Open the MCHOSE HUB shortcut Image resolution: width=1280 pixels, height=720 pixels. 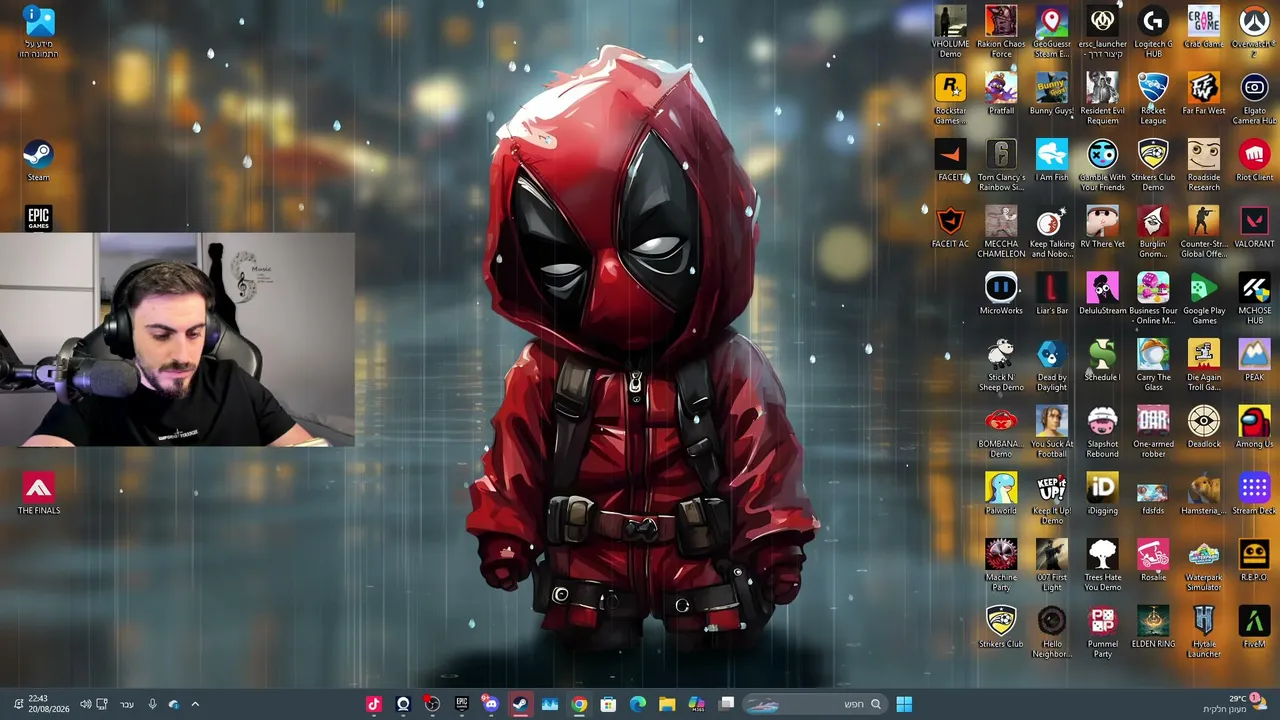pyautogui.click(x=1254, y=298)
